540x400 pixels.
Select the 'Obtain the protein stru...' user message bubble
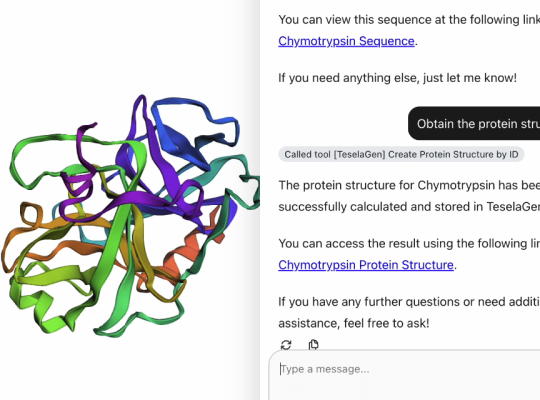tap(474, 123)
